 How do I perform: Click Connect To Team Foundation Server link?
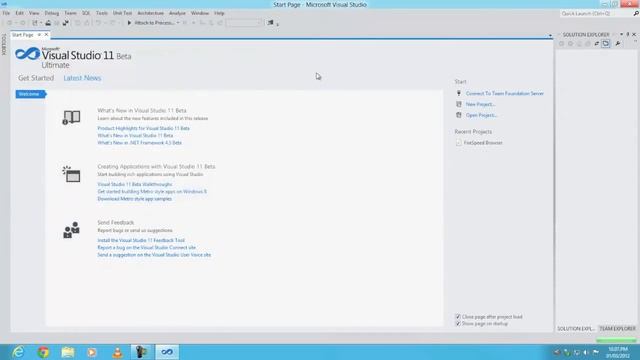coord(504,93)
